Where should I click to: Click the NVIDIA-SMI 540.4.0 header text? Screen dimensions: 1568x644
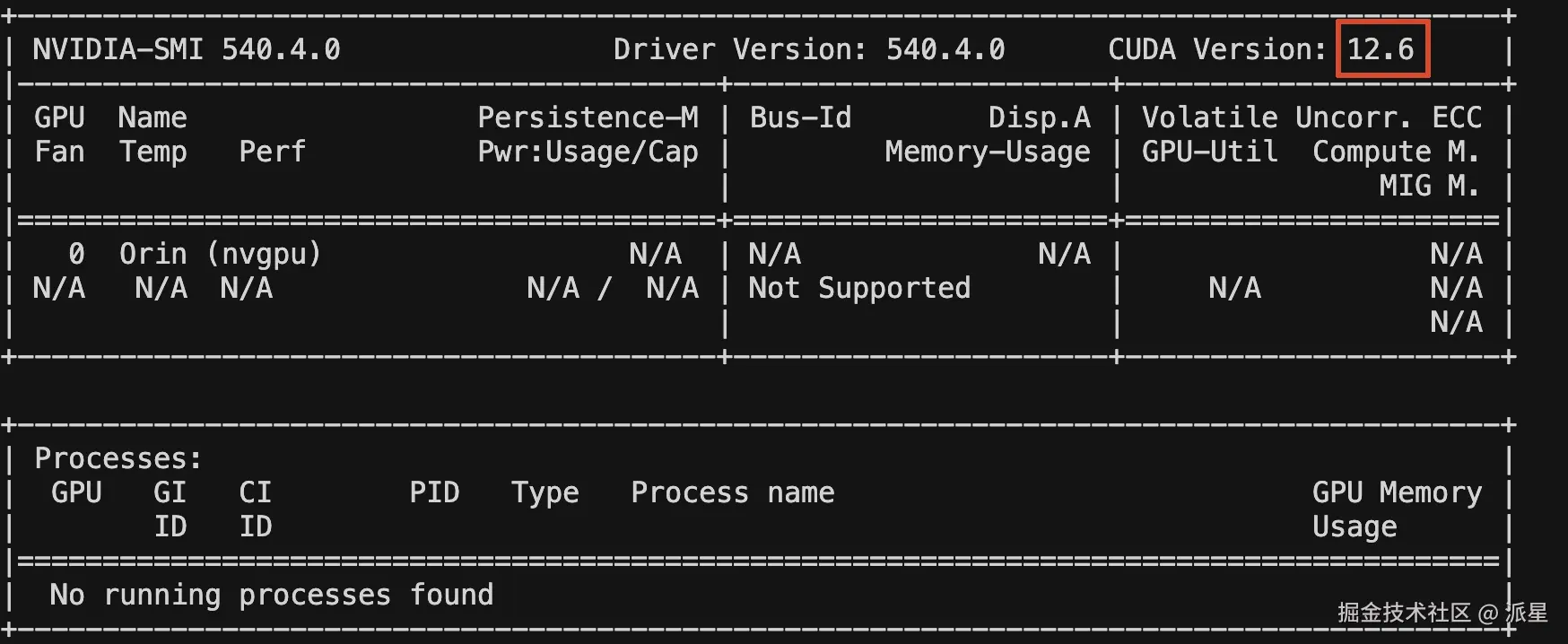[187, 49]
